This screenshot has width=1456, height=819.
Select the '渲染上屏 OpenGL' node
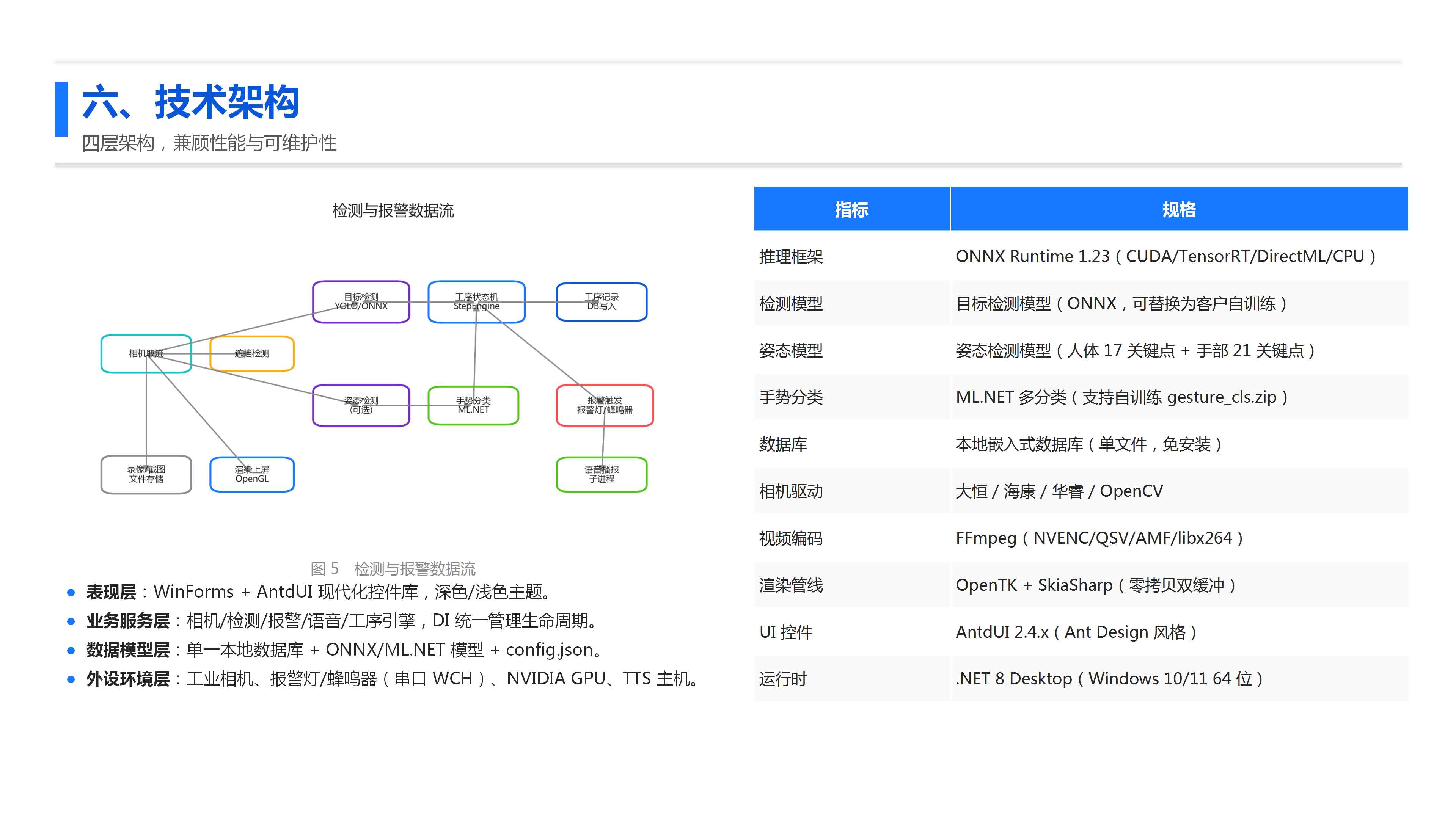coord(252,475)
